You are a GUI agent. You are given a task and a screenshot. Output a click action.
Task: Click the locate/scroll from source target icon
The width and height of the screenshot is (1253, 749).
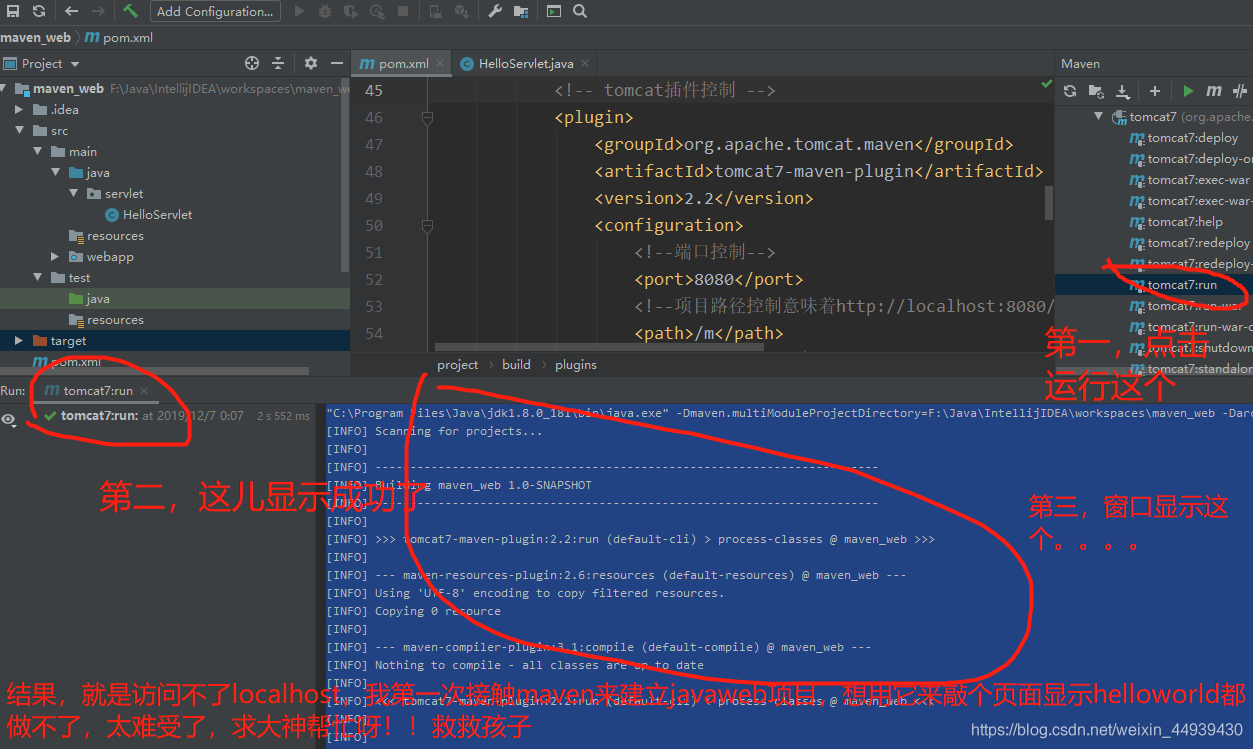tap(252, 63)
